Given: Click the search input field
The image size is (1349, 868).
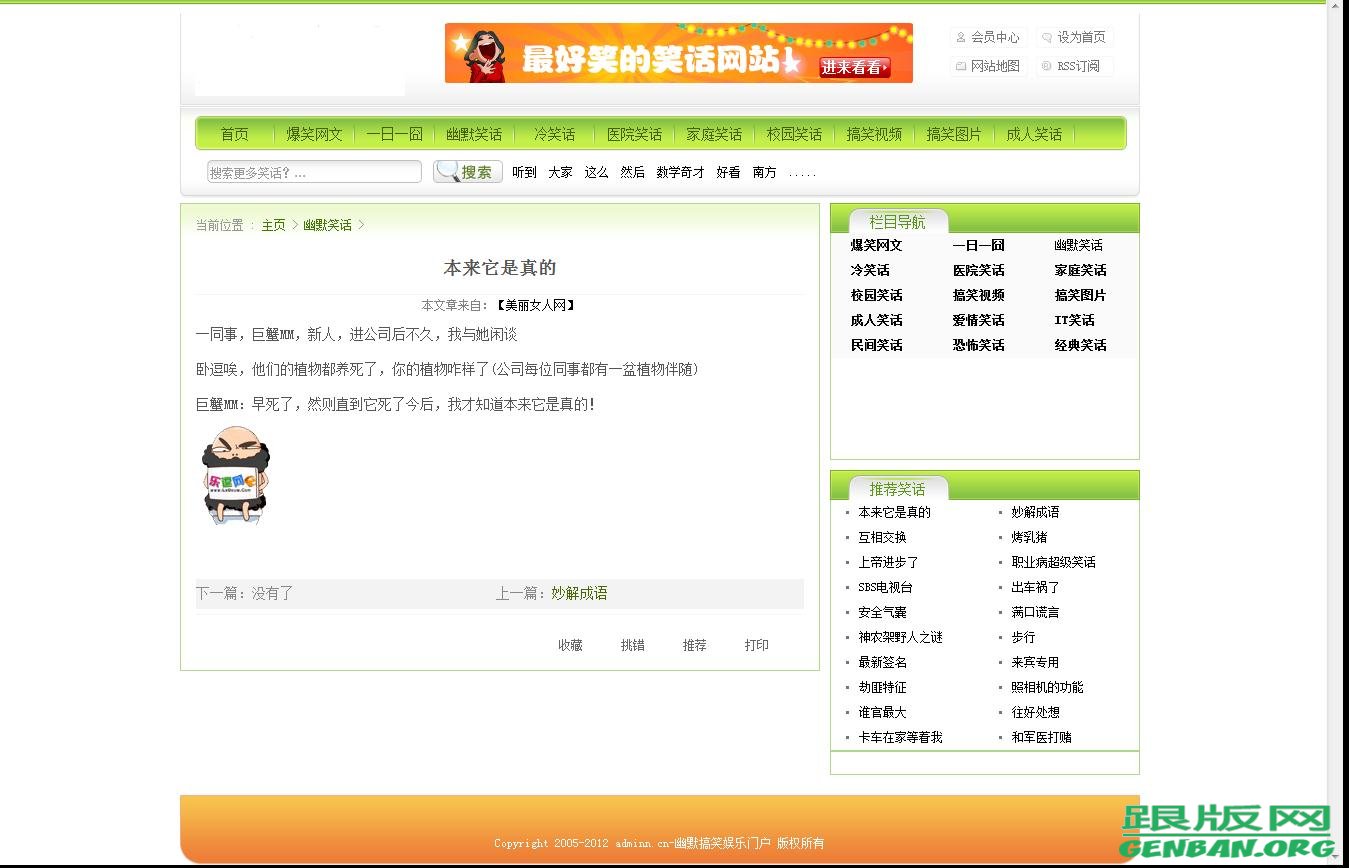Looking at the screenshot, I should (x=313, y=171).
